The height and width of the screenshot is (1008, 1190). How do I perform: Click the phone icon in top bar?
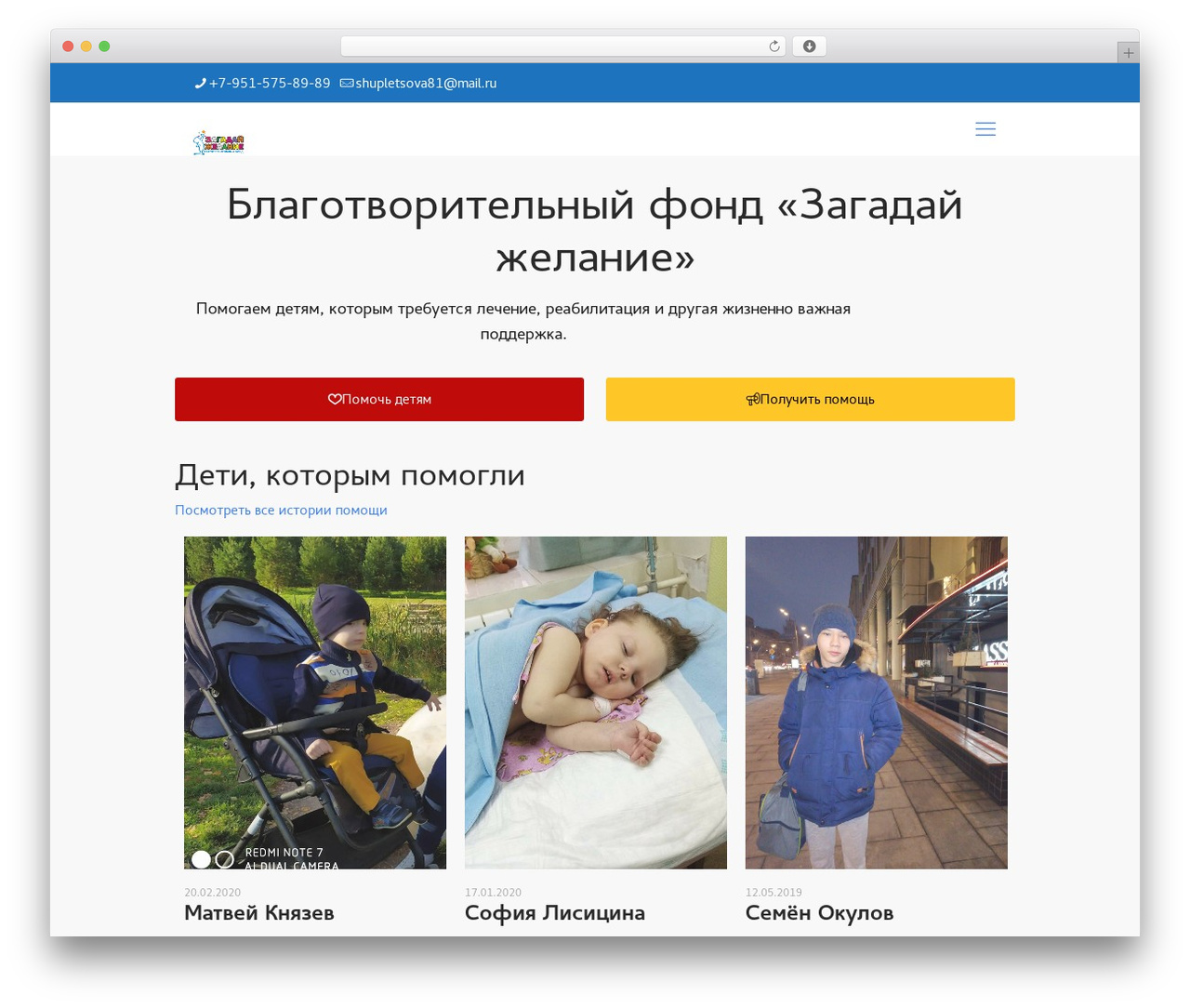pyautogui.click(x=200, y=84)
